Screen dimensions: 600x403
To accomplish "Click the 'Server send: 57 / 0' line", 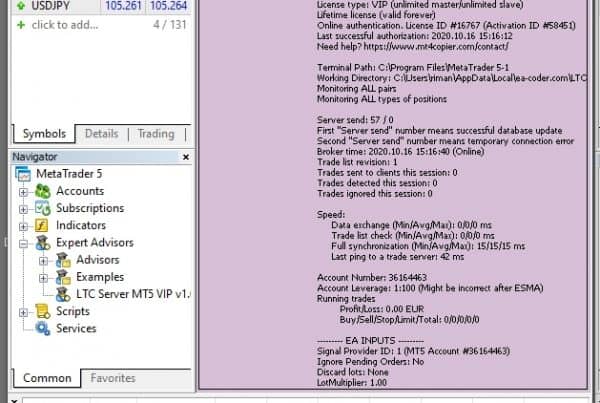I will [355, 120].
